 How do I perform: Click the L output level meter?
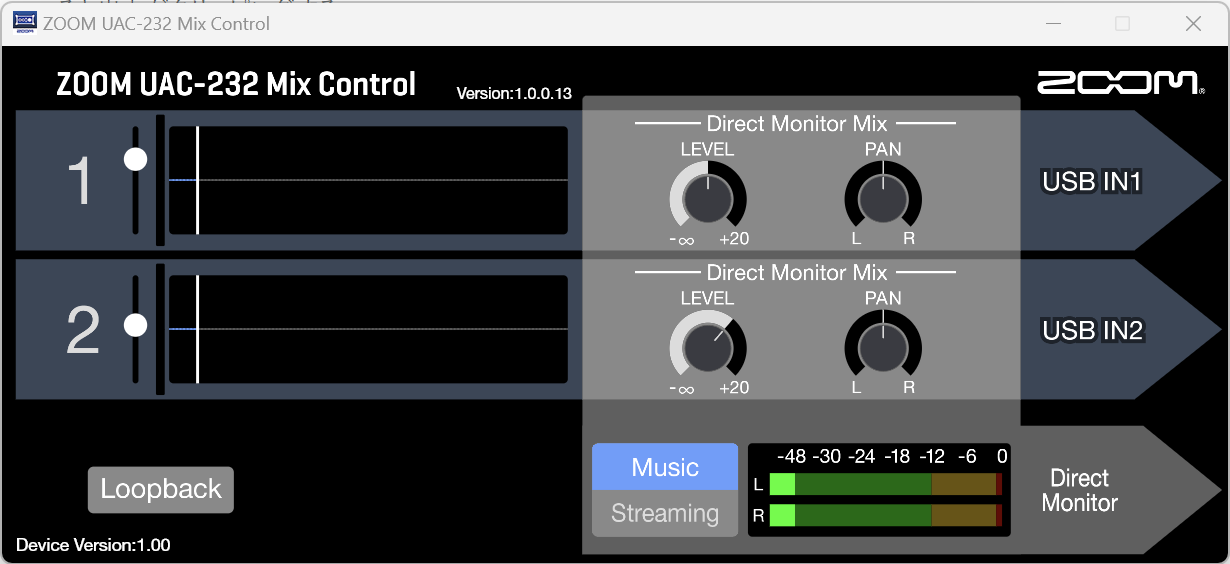click(x=884, y=484)
